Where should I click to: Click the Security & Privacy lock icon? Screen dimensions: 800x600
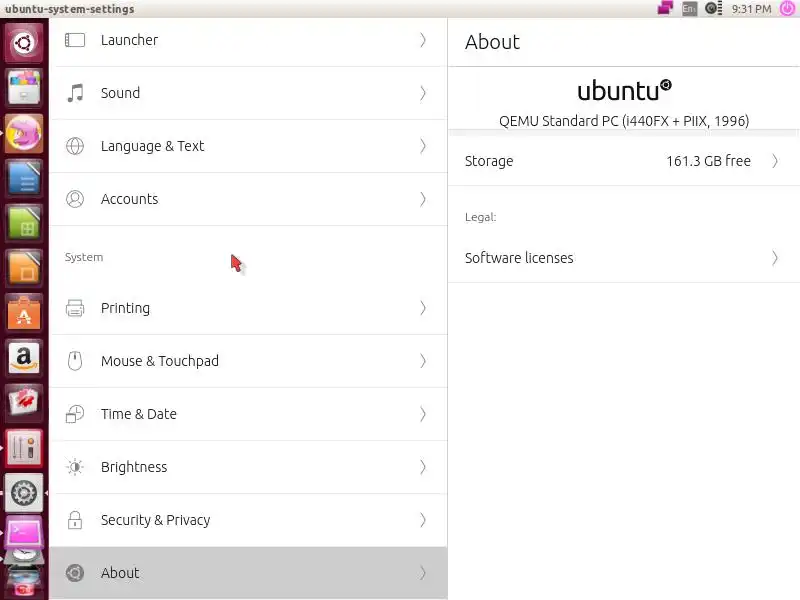pos(75,520)
